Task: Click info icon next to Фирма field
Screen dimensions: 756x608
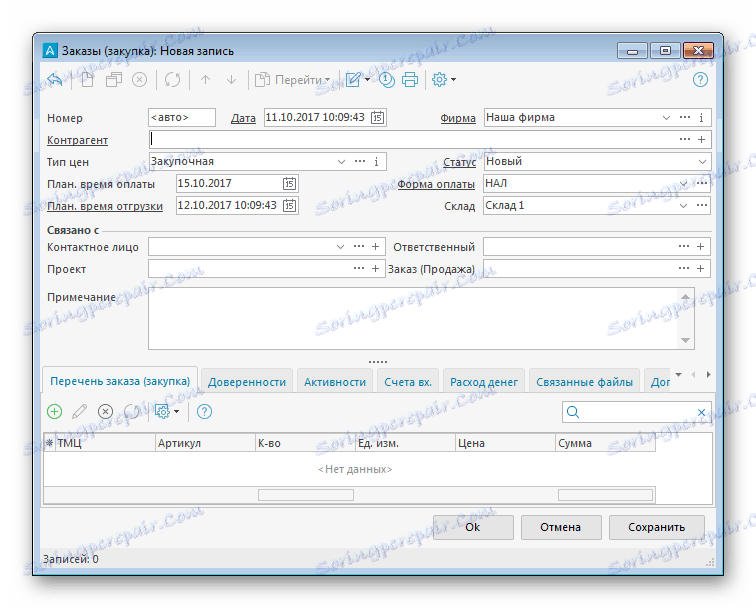Action: pos(701,118)
